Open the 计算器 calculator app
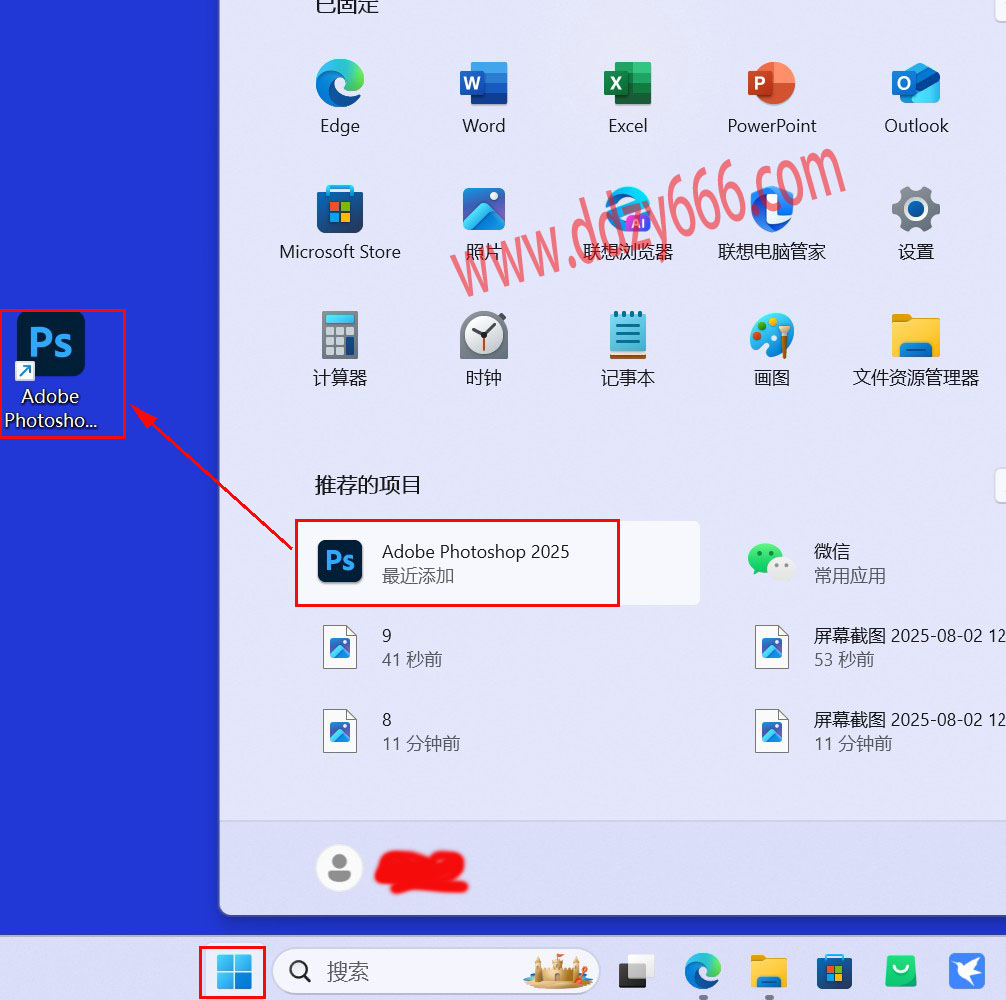1006x1000 pixels. point(339,349)
